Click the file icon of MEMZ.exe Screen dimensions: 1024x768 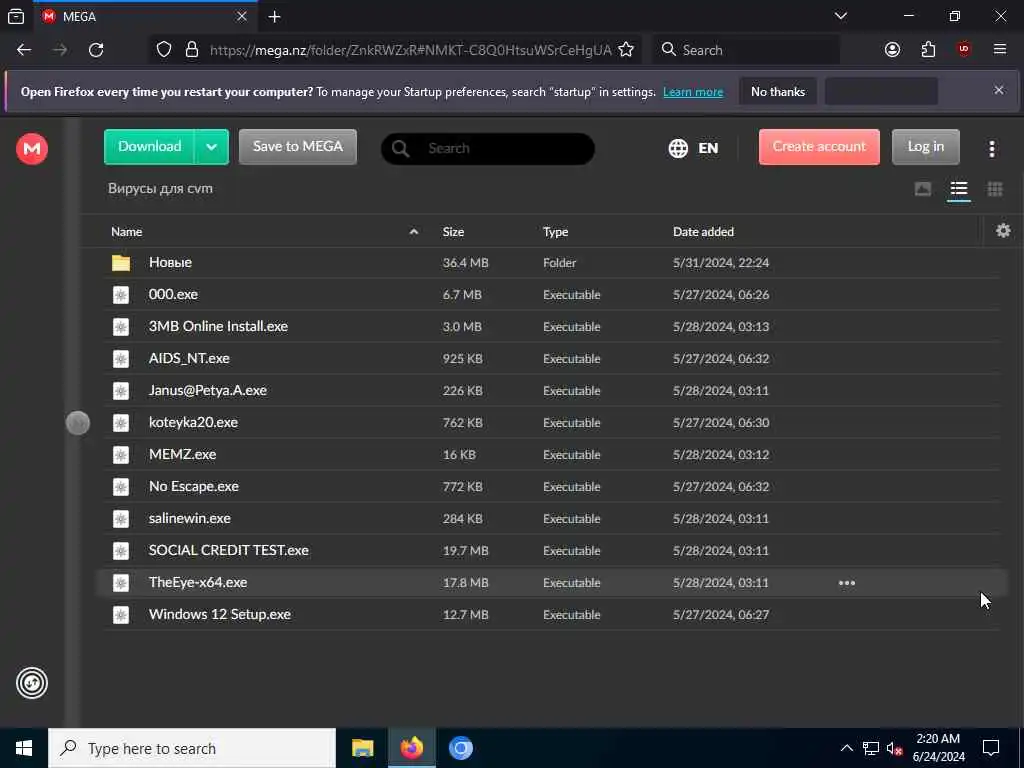[x=121, y=455]
